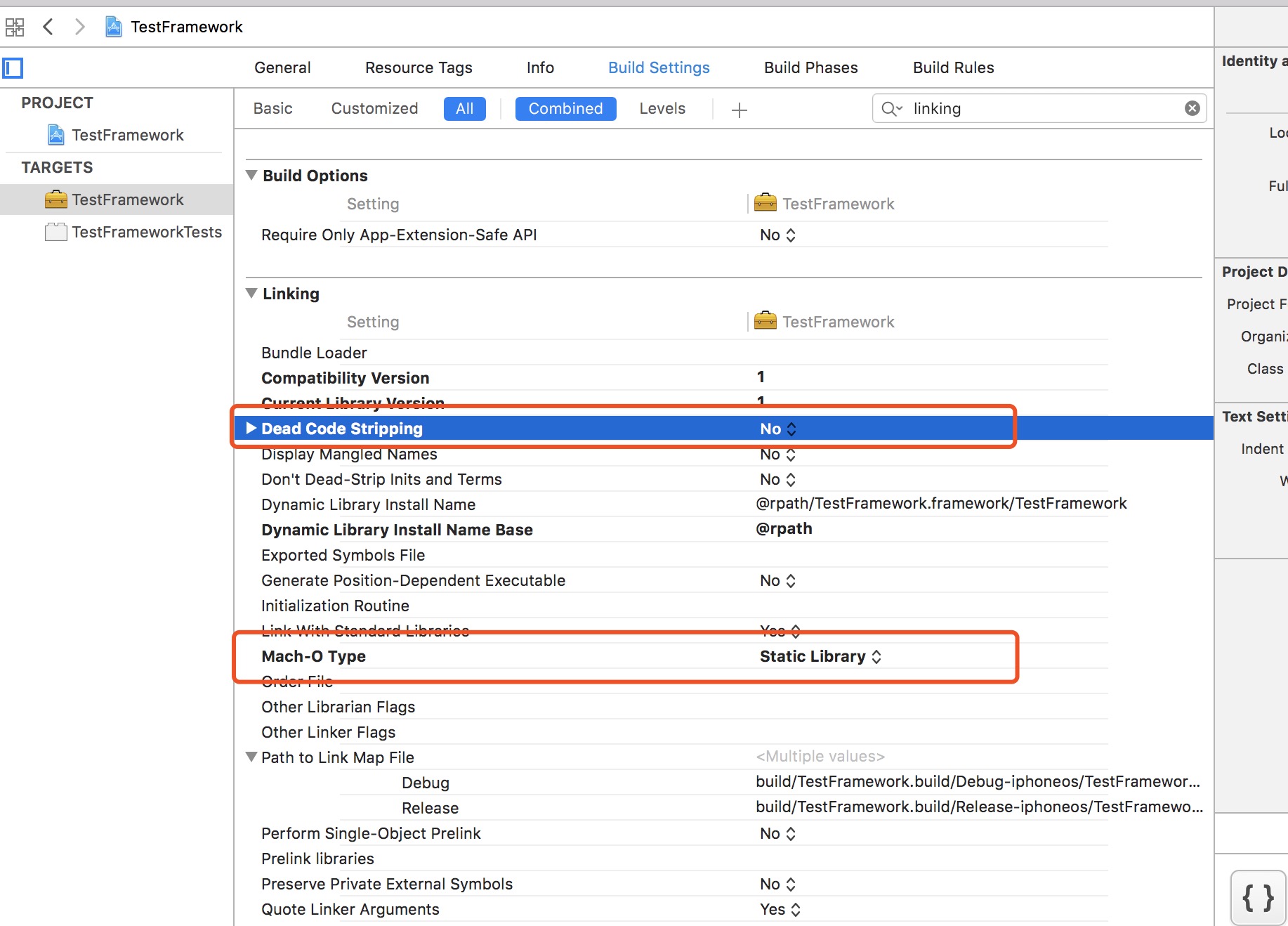This screenshot has height=926, width=1288.
Task: Show Customized build settings
Action: click(x=374, y=108)
